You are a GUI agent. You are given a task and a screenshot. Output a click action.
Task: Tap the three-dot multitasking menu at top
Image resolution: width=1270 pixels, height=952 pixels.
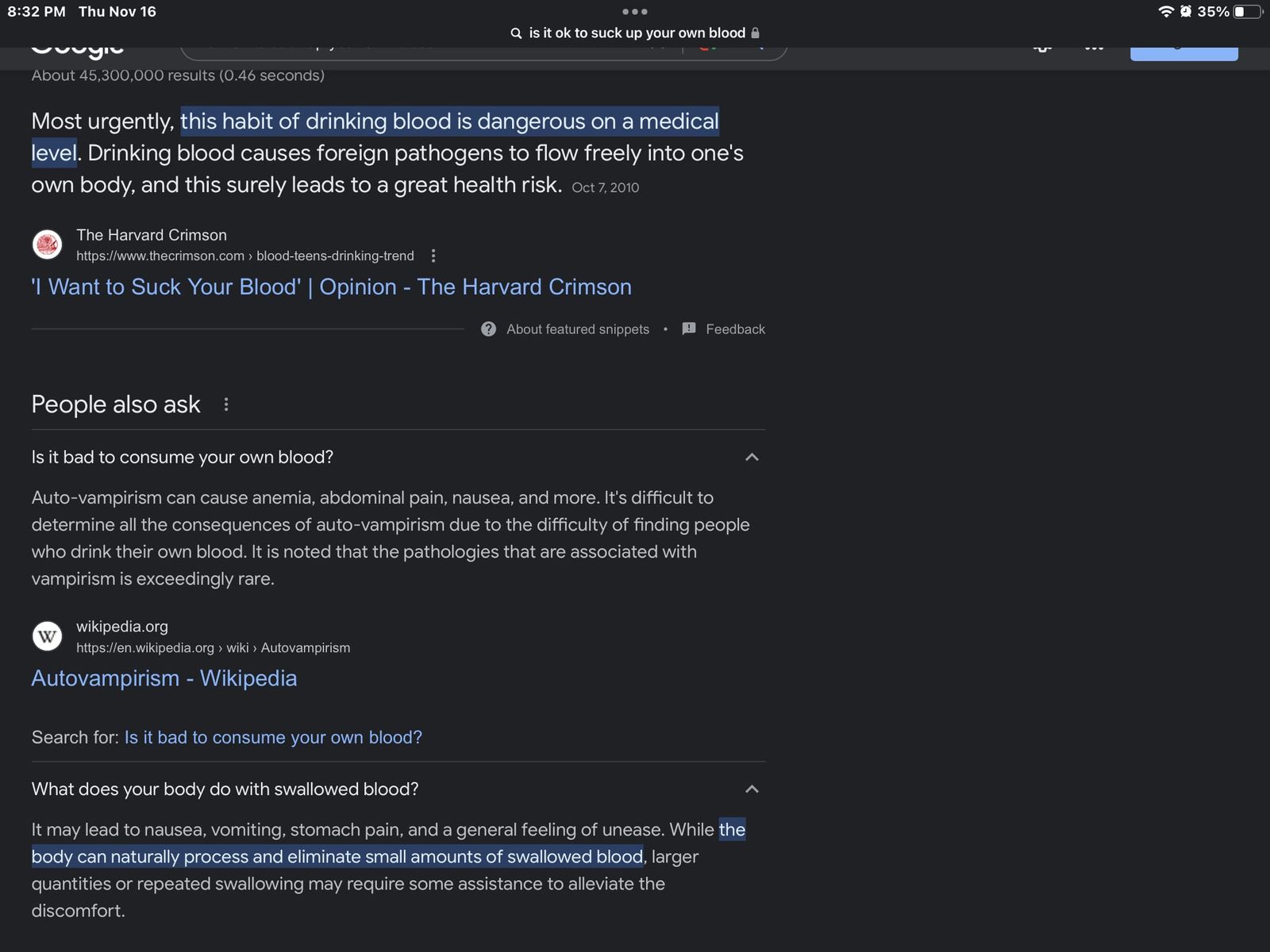tap(634, 12)
